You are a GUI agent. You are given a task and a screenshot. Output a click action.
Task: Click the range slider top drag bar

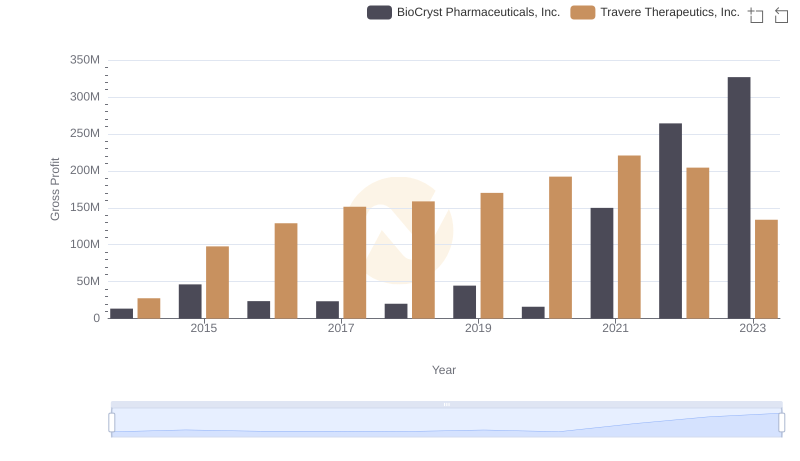click(x=446, y=404)
